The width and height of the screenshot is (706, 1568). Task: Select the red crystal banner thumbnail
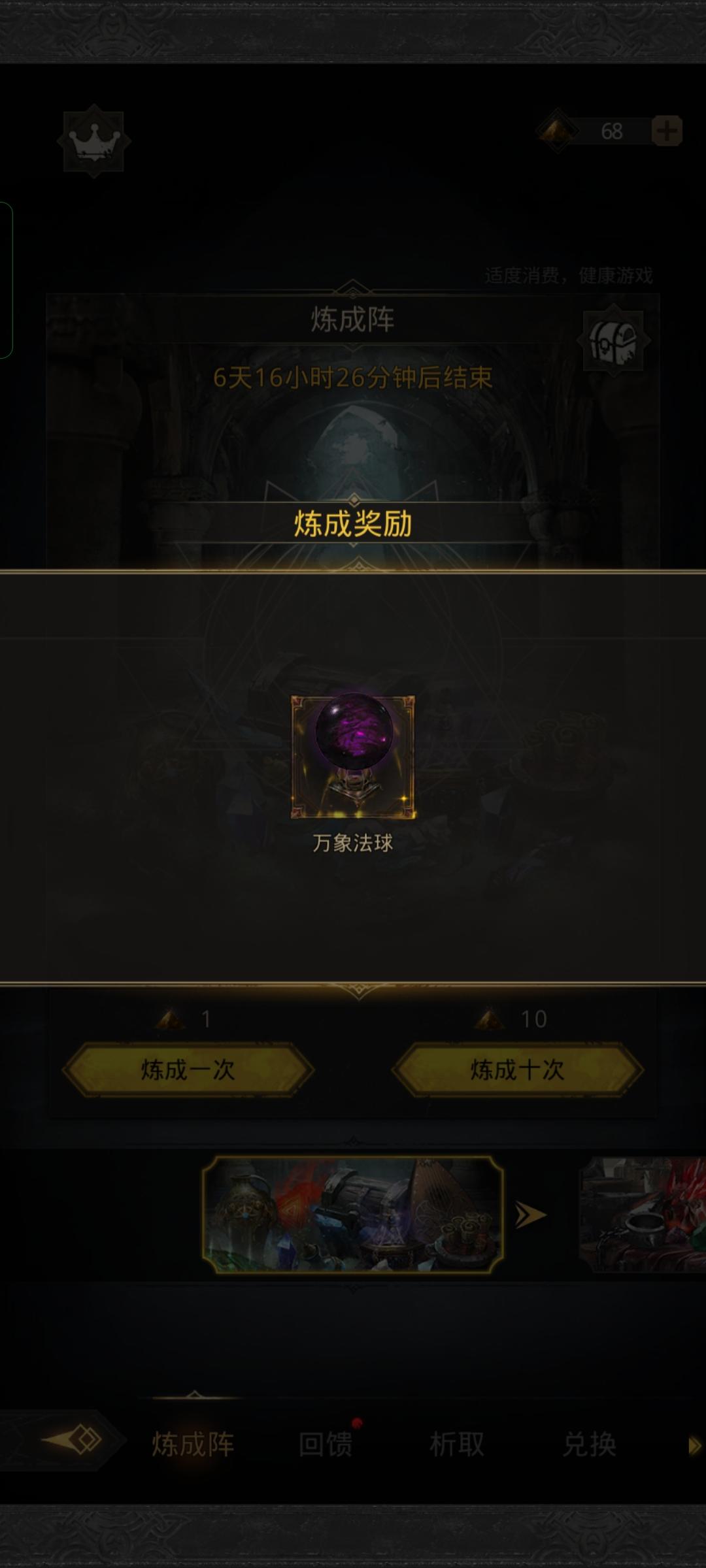tap(643, 1215)
